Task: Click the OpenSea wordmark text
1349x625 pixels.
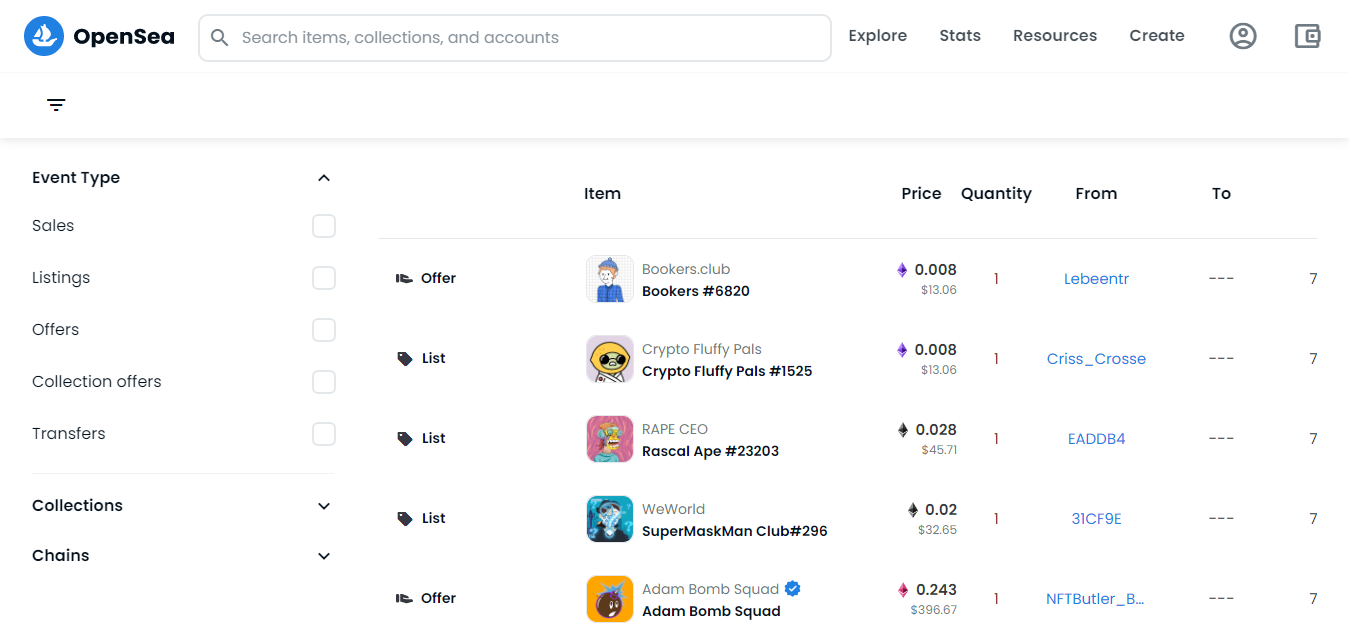Action: pyautogui.click(x=124, y=37)
